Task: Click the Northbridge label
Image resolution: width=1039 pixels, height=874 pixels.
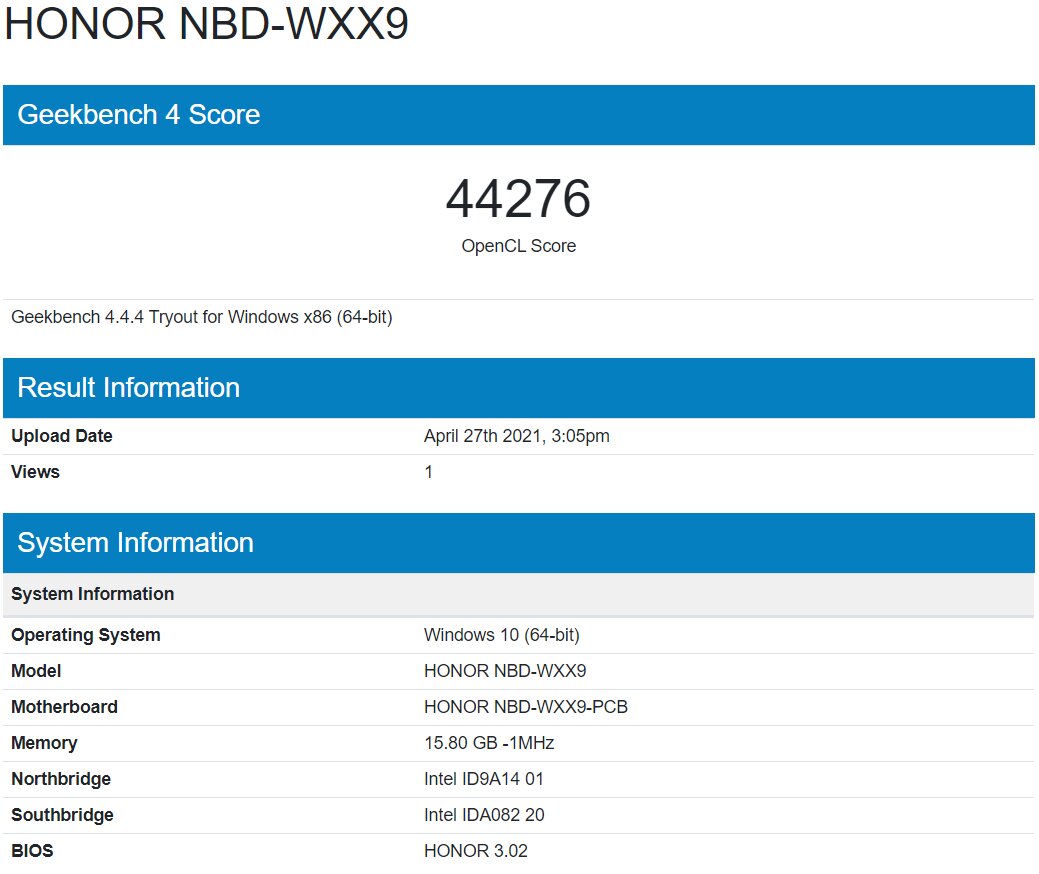Action: tap(61, 779)
